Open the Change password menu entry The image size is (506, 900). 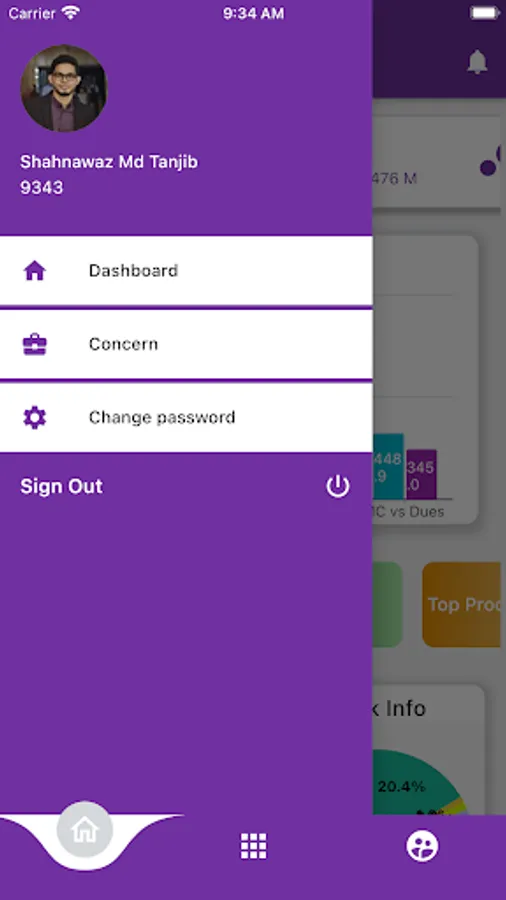tap(186, 417)
